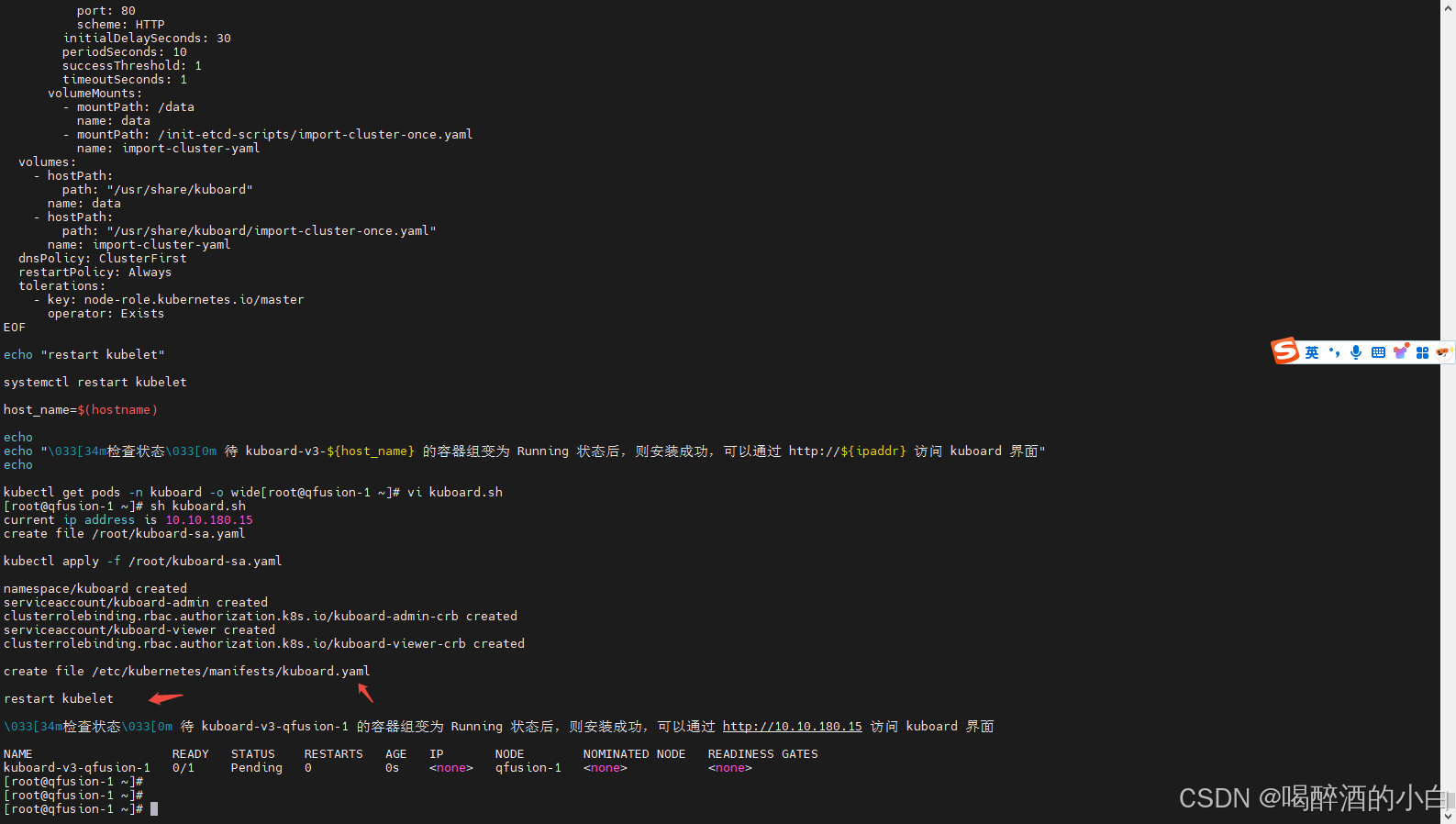Click the scrollbar down arrow
1456x824 pixels.
point(1448,816)
